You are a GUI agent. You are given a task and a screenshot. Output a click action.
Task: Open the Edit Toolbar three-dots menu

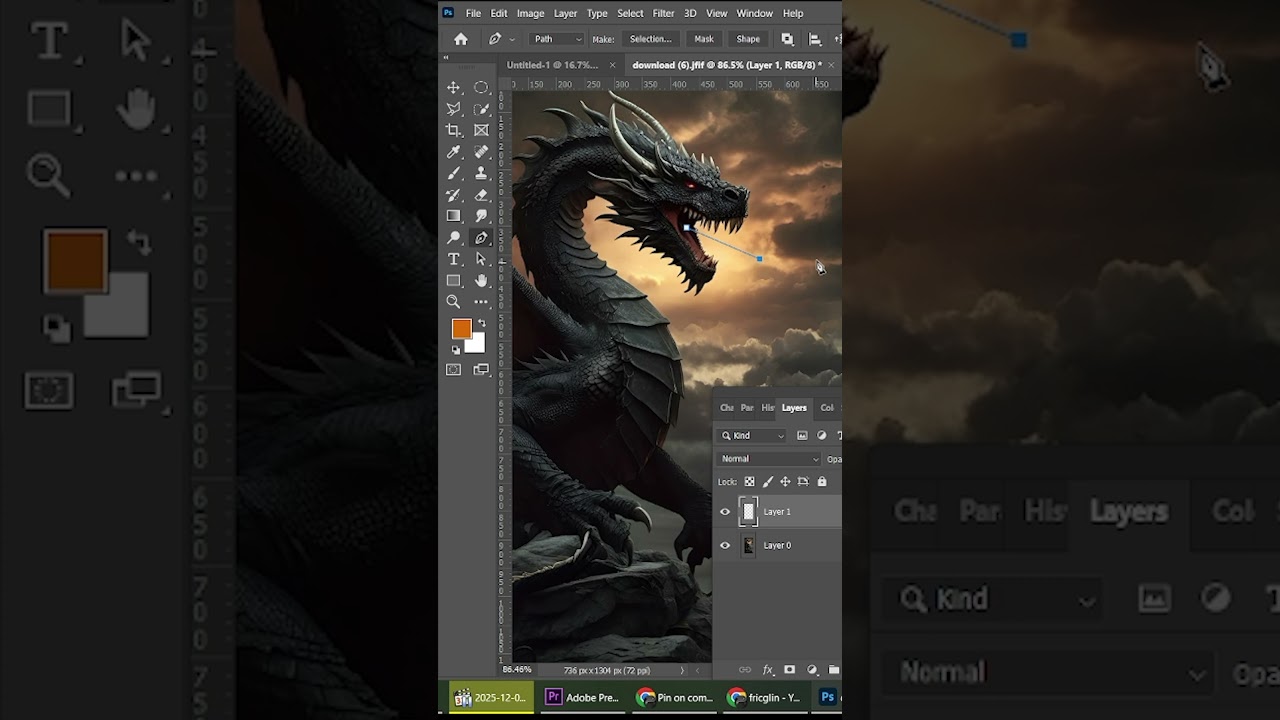[481, 302]
